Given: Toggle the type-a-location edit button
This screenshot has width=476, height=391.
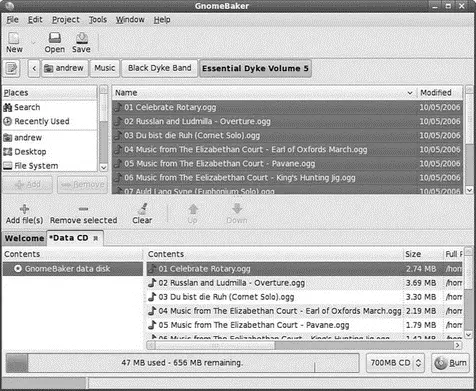Looking at the screenshot, I should click(x=11, y=68).
